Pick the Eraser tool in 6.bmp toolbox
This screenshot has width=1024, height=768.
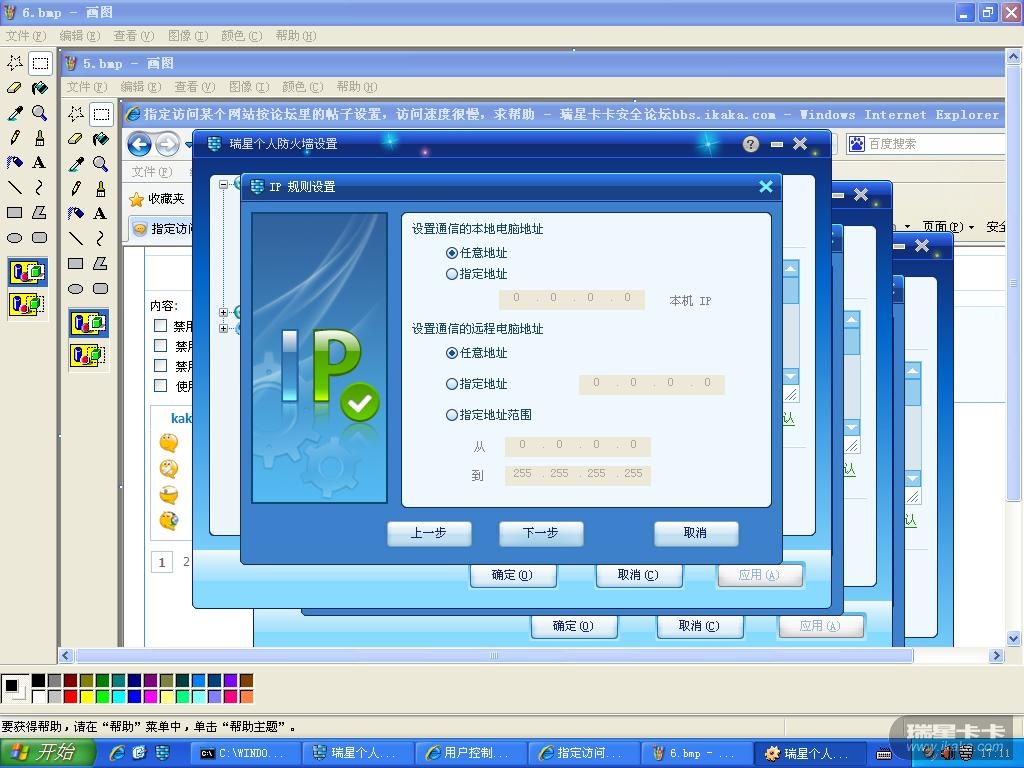pyautogui.click(x=14, y=88)
